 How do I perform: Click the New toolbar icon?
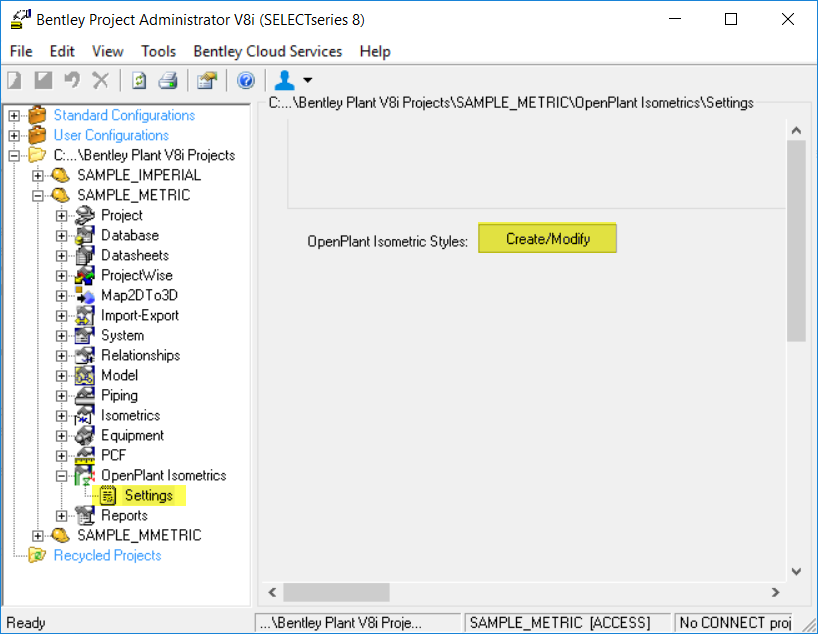15,80
